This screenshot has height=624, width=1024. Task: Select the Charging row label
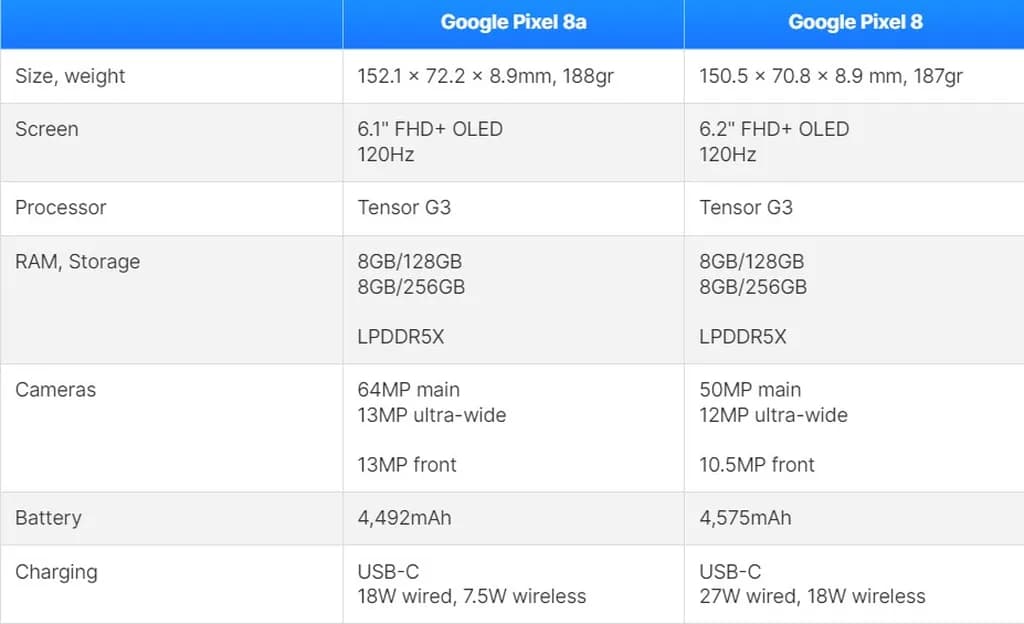pos(56,572)
